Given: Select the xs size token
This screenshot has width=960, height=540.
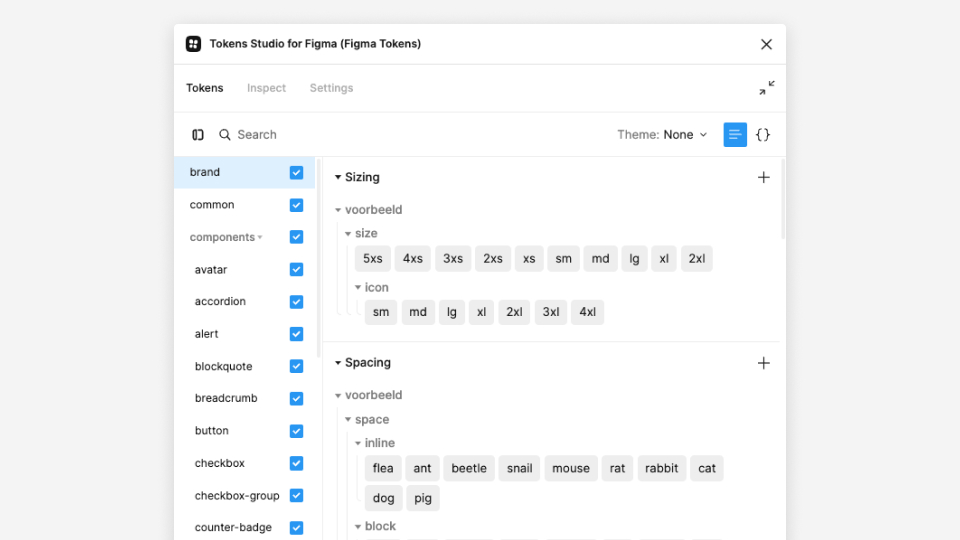Looking at the screenshot, I should click(529, 258).
